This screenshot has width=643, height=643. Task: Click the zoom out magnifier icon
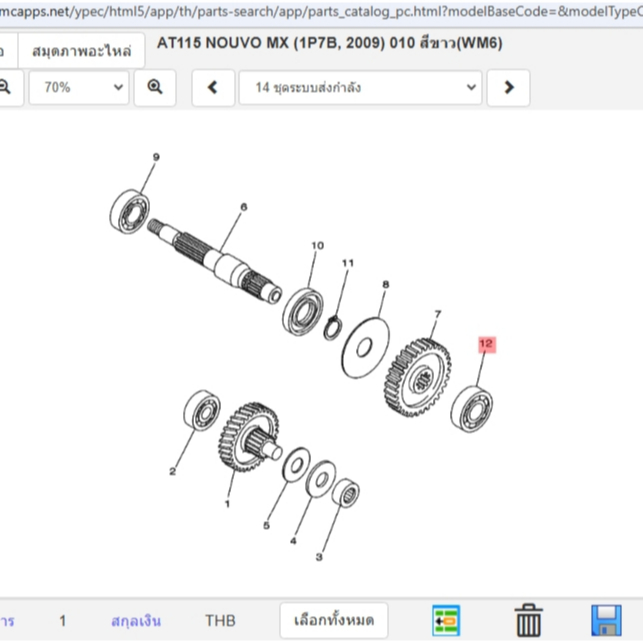5,87
